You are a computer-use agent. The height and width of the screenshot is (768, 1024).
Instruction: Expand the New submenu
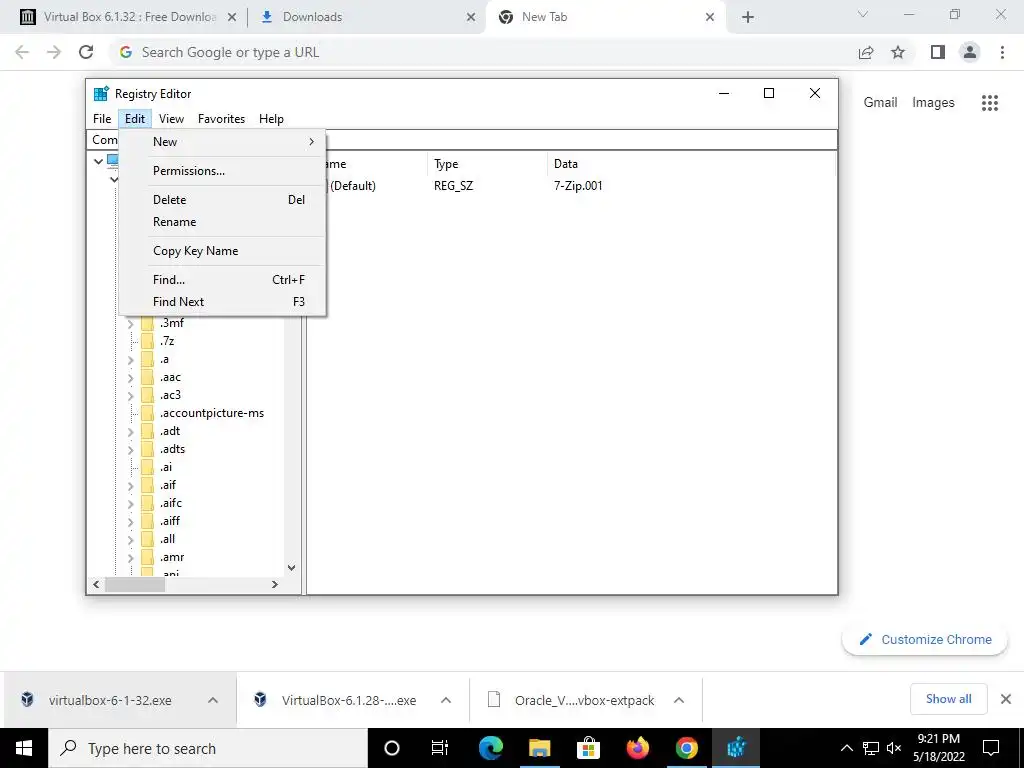click(x=222, y=142)
